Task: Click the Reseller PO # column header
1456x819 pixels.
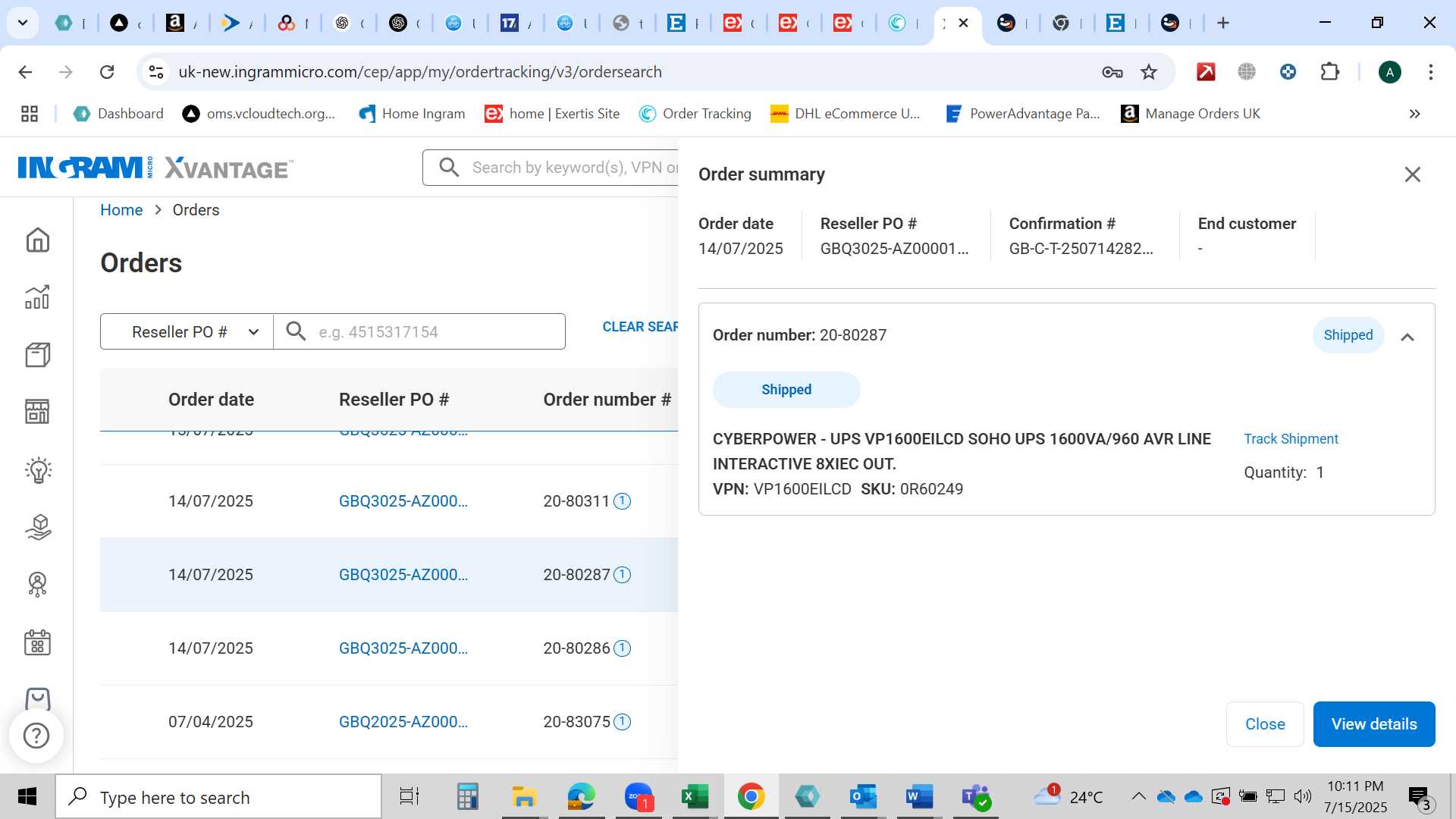Action: [x=394, y=400]
